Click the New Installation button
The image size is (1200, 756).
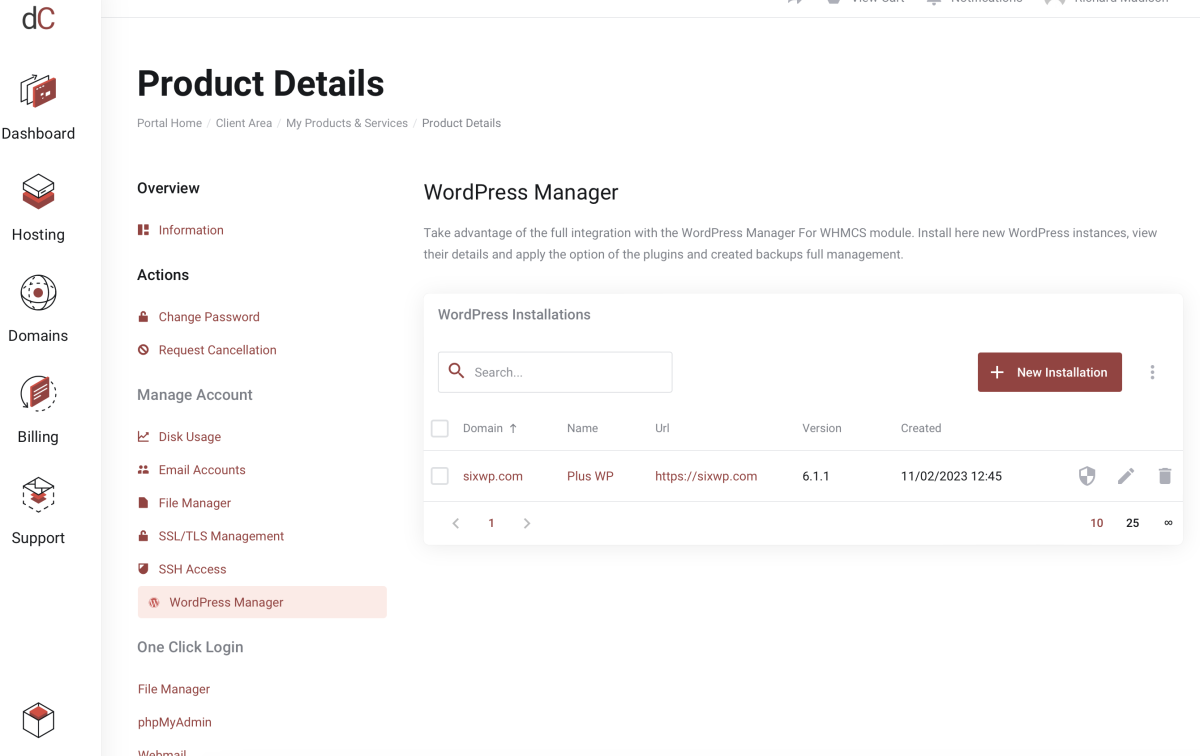coord(1049,372)
